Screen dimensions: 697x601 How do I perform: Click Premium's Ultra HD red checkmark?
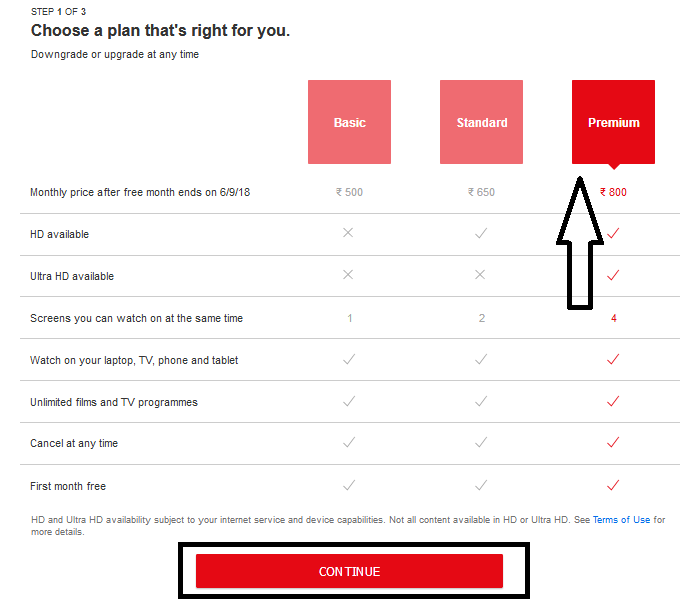[x=613, y=275]
